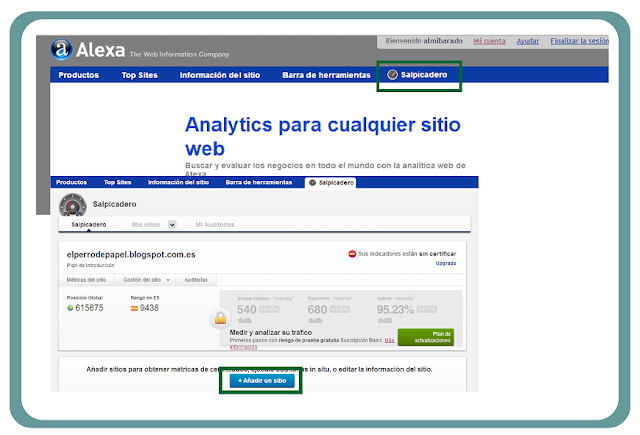Click Spain flag icon beside 9438

click(x=134, y=308)
